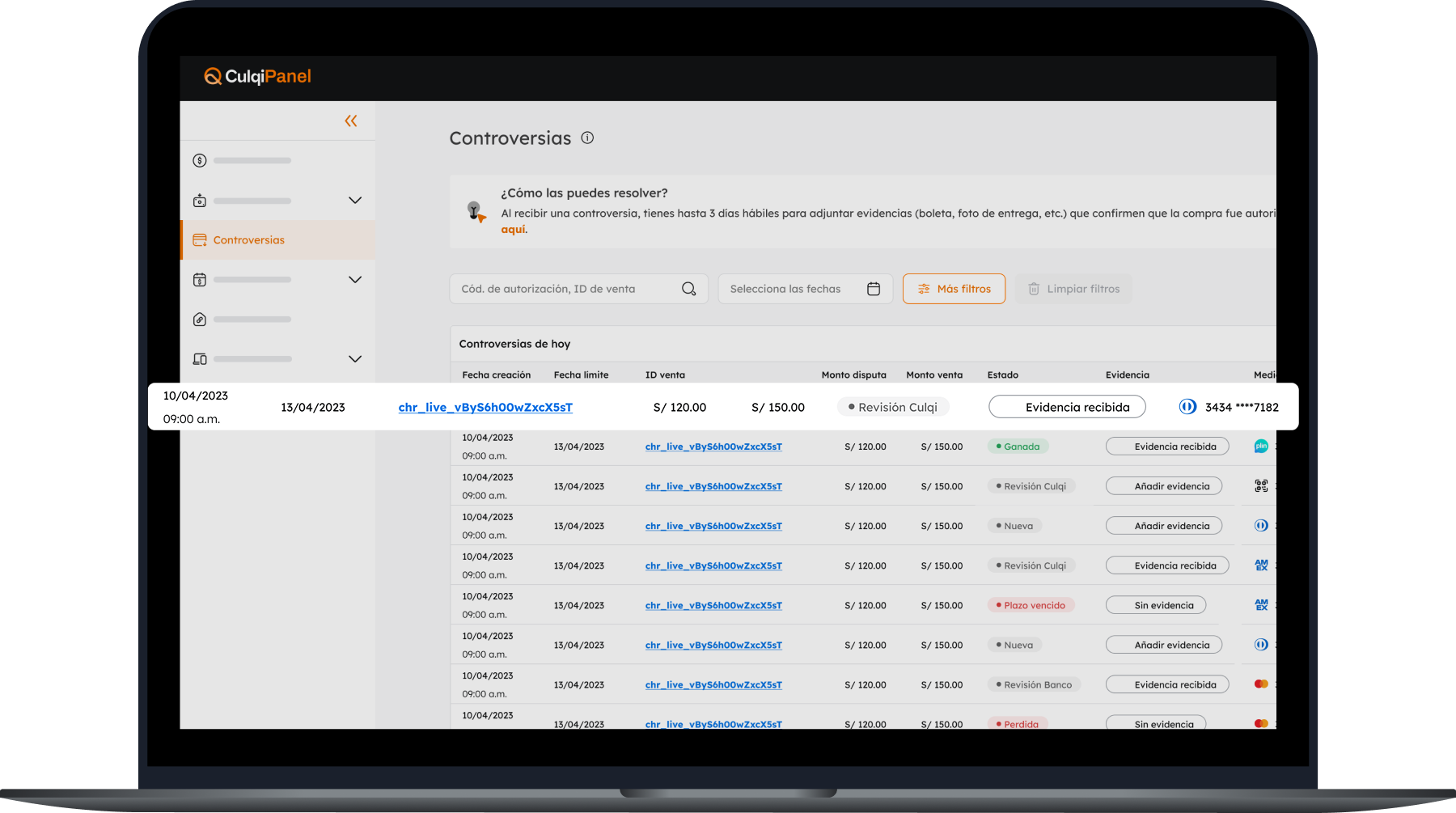Click the Limpiar filtros button

1073,289
